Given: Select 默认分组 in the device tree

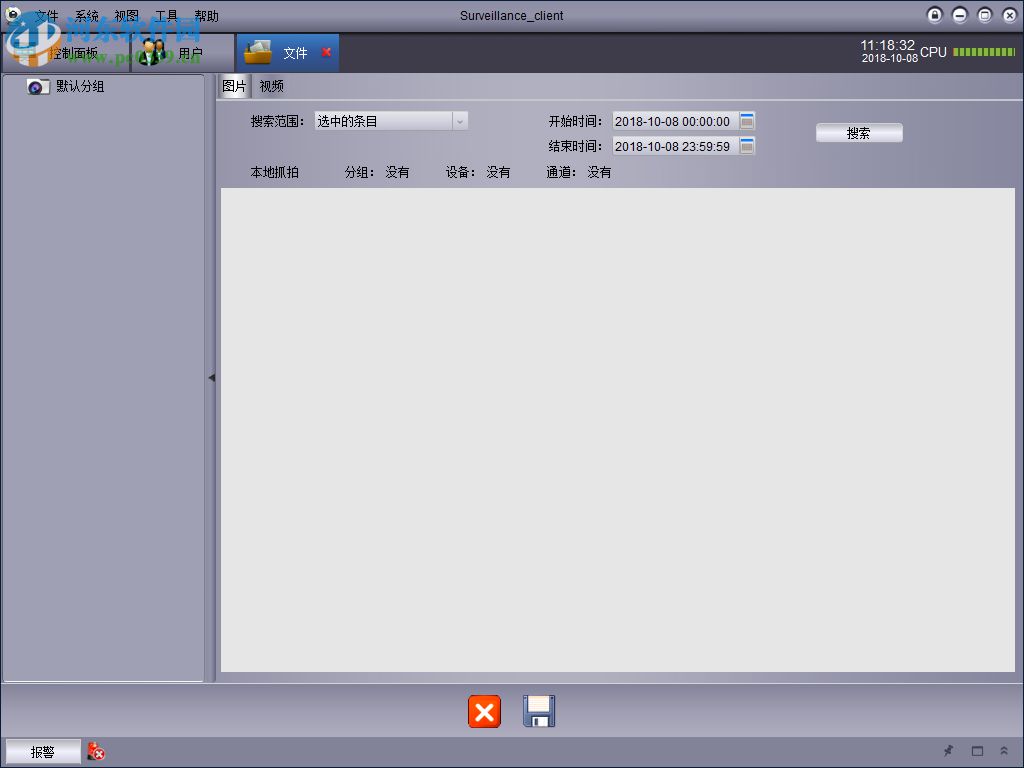Looking at the screenshot, I should (x=80, y=86).
